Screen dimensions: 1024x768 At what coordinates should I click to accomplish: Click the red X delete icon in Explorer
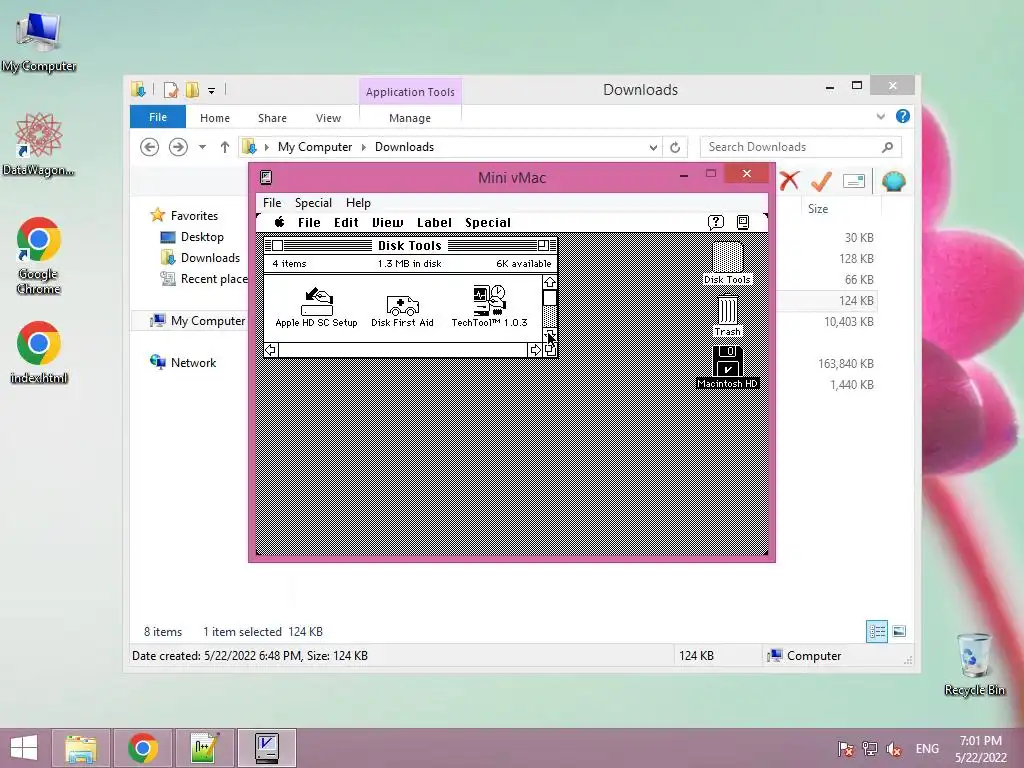pyautogui.click(x=789, y=181)
